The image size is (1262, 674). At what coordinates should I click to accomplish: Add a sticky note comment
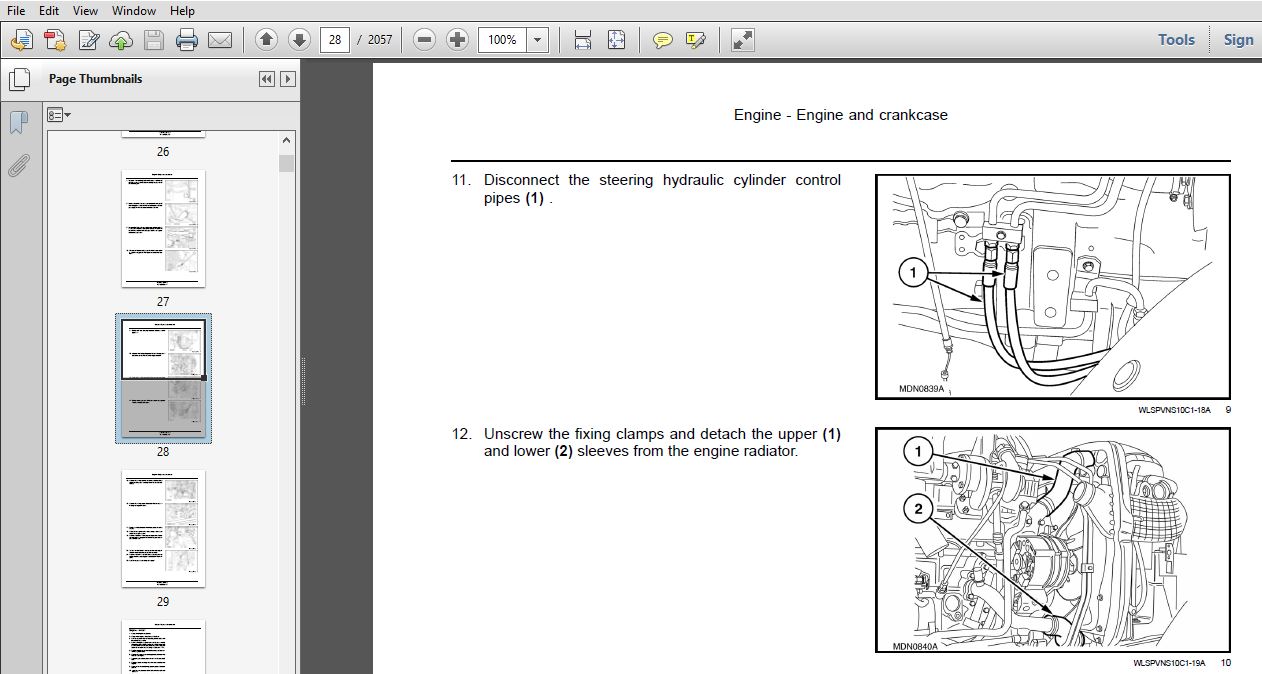[x=662, y=40]
